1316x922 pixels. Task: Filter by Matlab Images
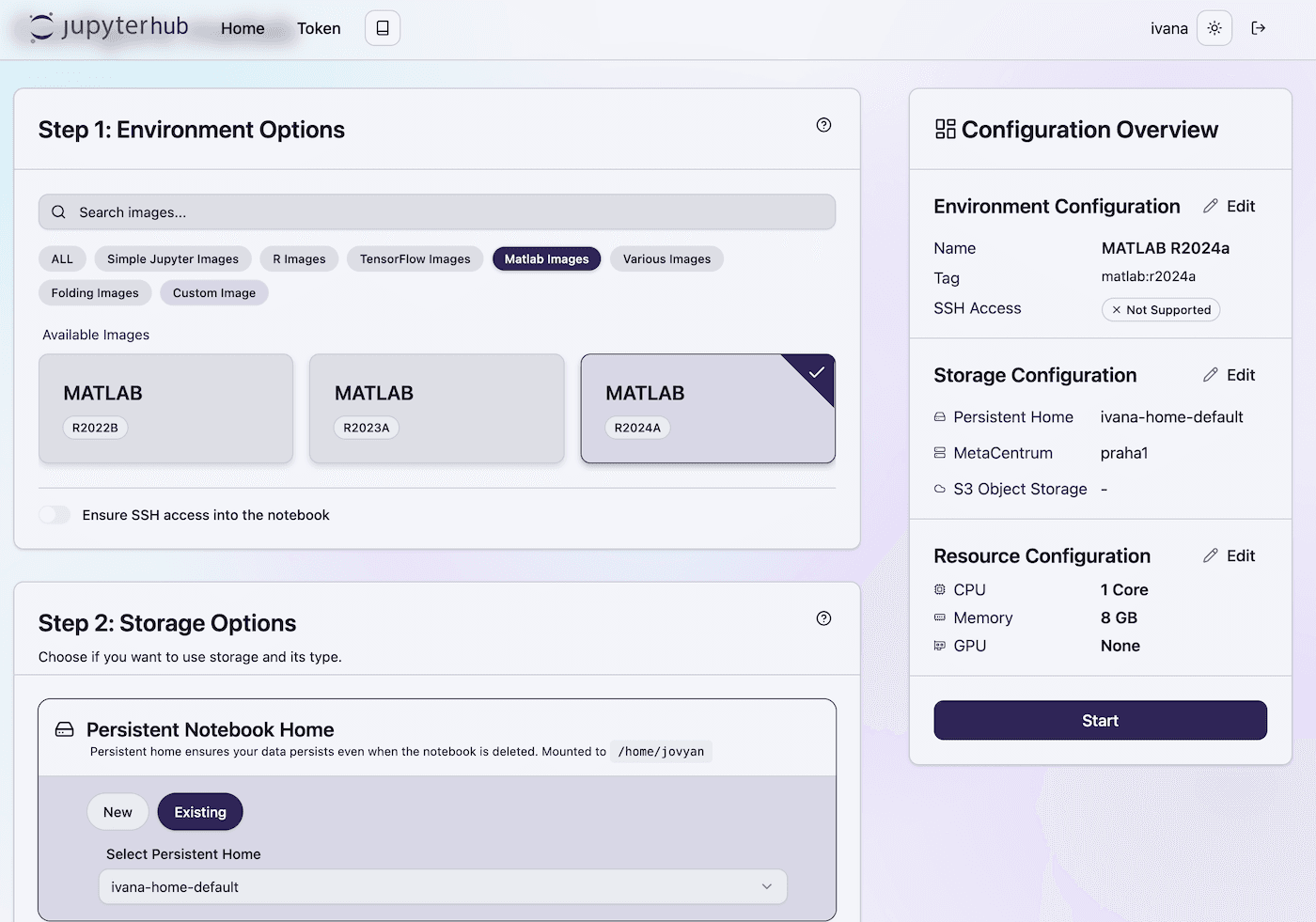[547, 259]
